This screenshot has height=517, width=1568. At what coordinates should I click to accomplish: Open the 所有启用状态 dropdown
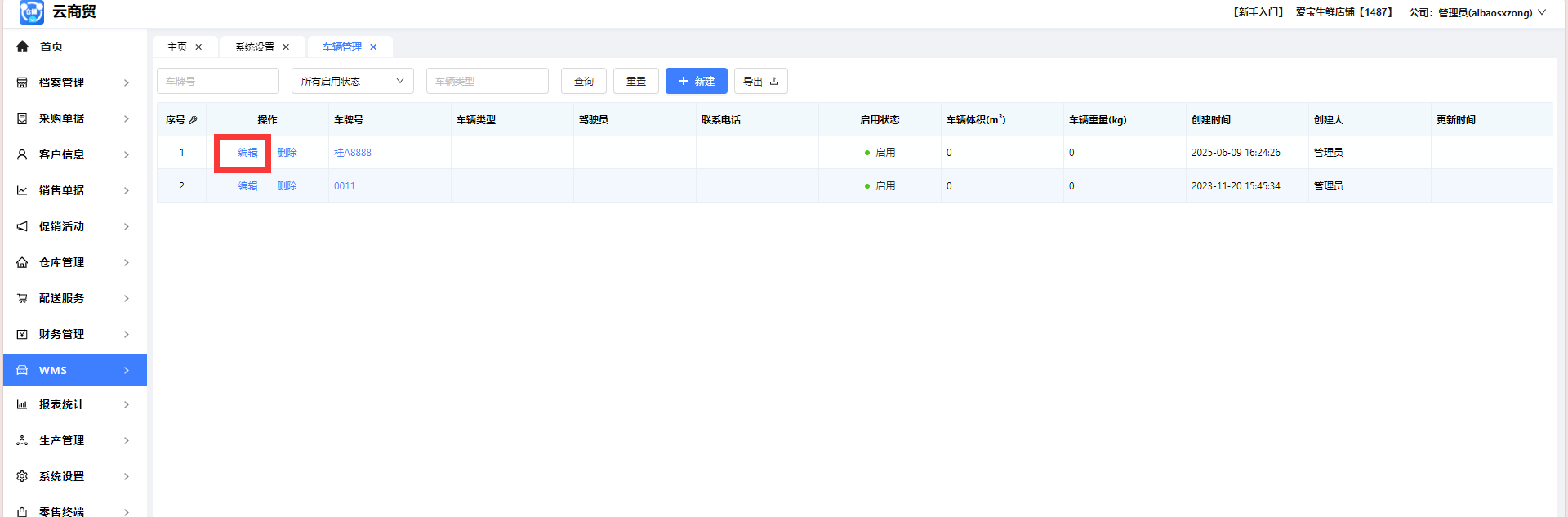(352, 81)
